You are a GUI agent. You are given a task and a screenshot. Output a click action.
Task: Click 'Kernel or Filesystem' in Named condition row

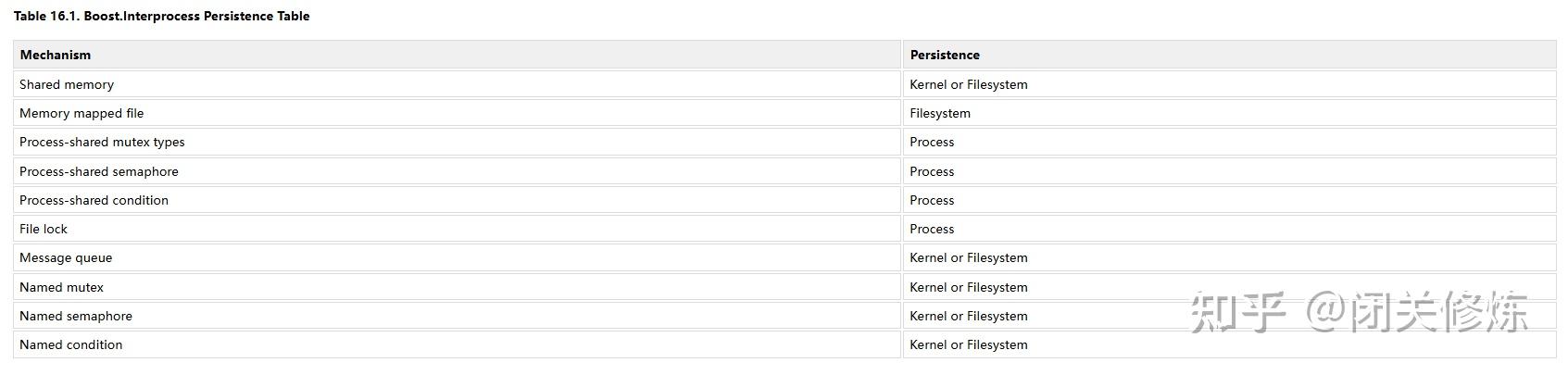click(x=969, y=344)
